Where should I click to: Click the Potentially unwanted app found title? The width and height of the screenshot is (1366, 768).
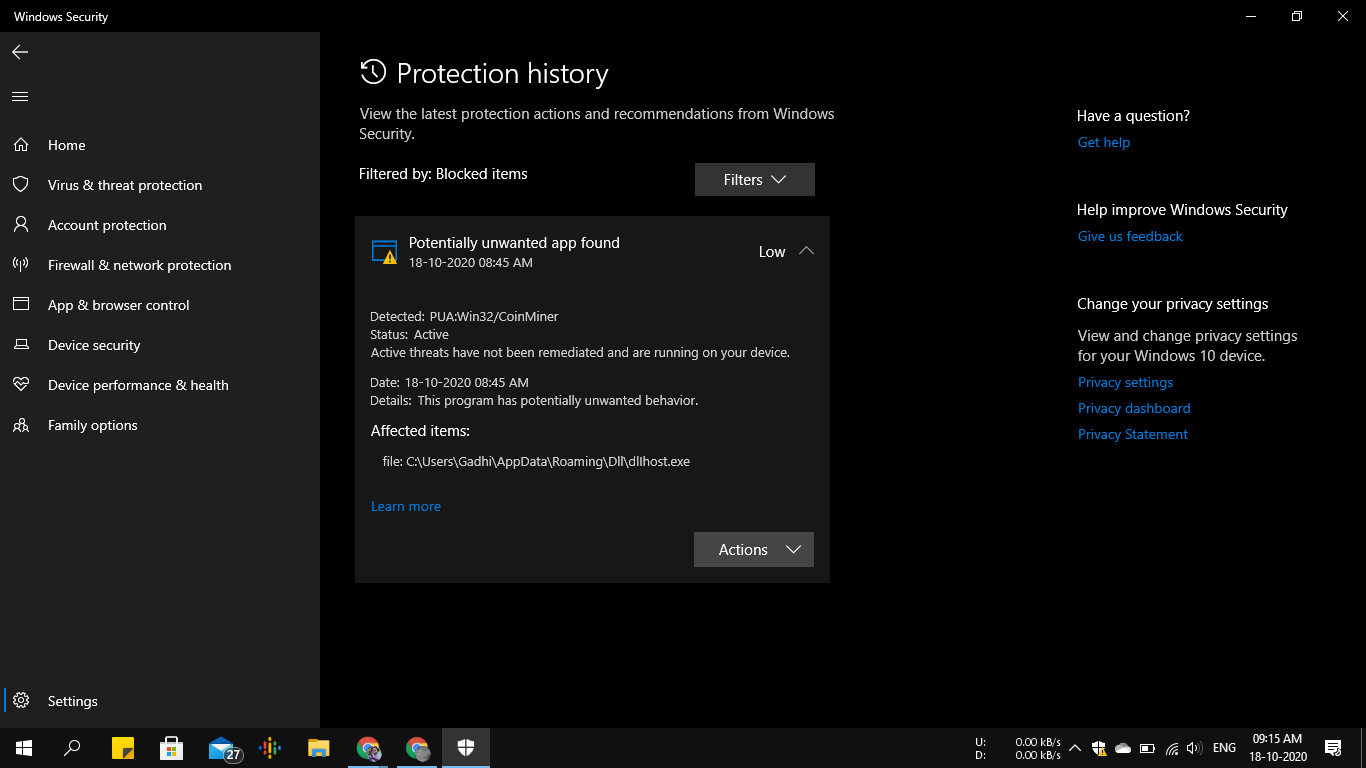514,243
